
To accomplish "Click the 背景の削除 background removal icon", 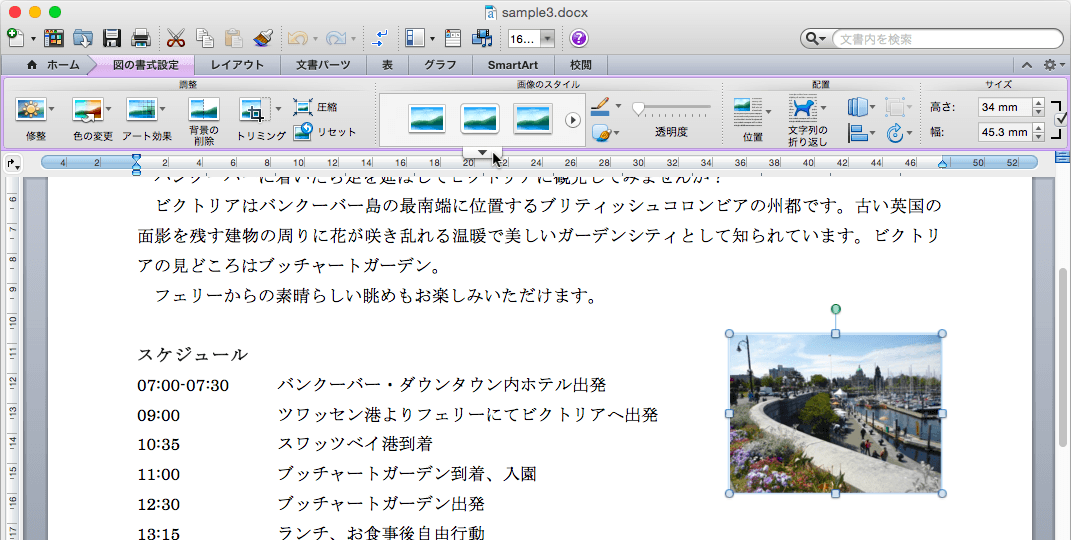I will tap(204, 109).
